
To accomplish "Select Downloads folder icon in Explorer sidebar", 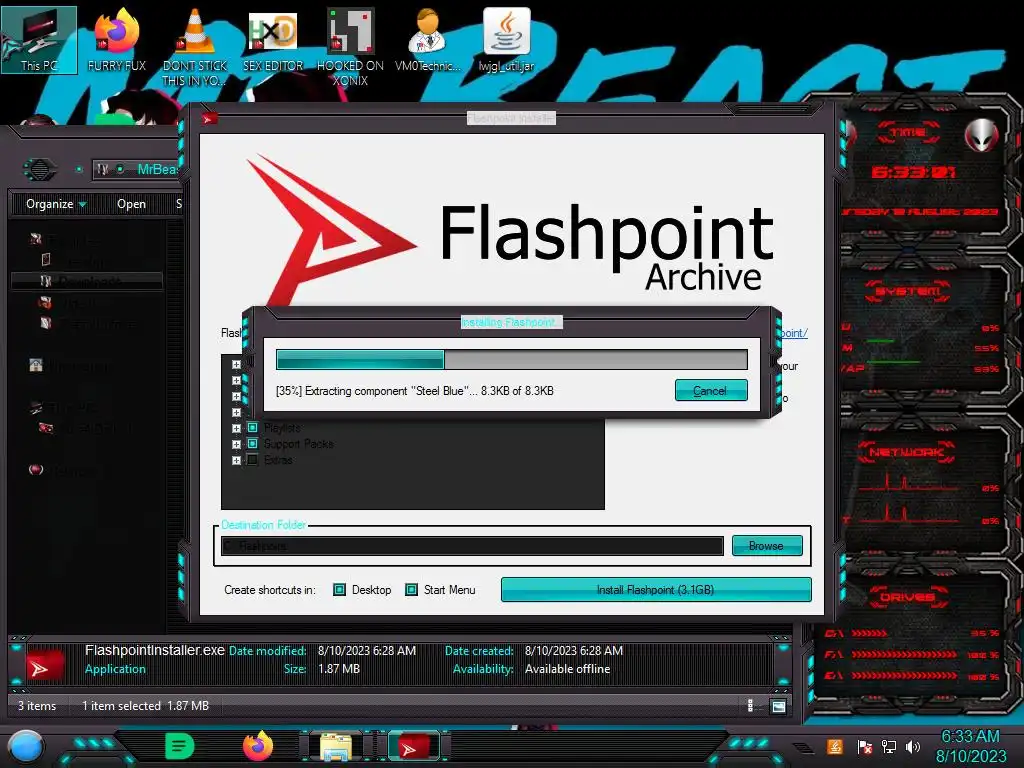I will (46, 281).
